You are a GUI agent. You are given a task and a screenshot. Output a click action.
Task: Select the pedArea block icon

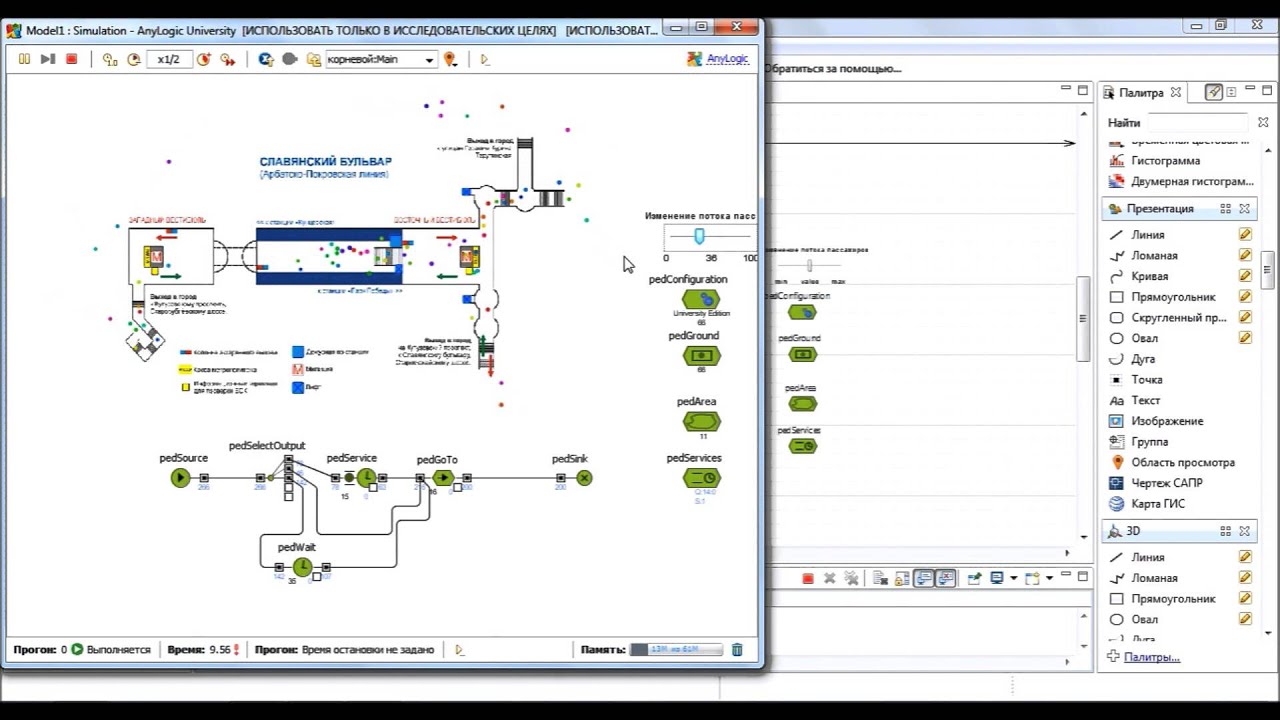pyautogui.click(x=701, y=421)
